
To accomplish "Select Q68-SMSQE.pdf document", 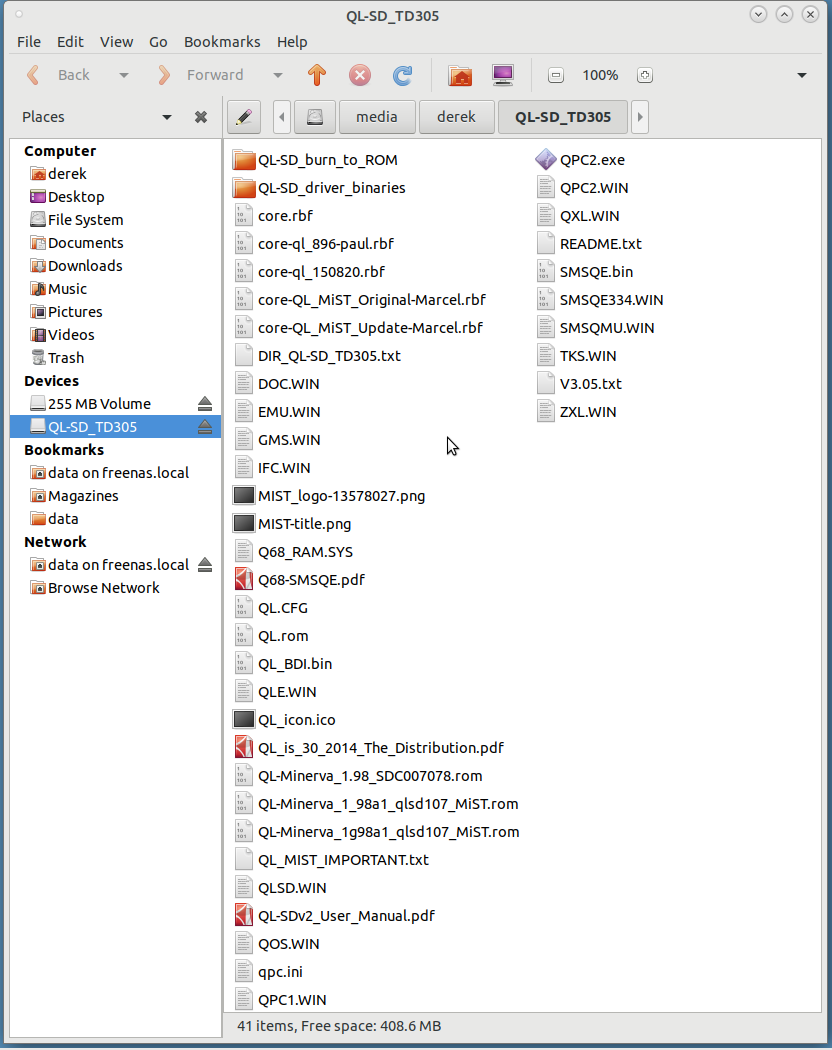I will pos(299,580).
